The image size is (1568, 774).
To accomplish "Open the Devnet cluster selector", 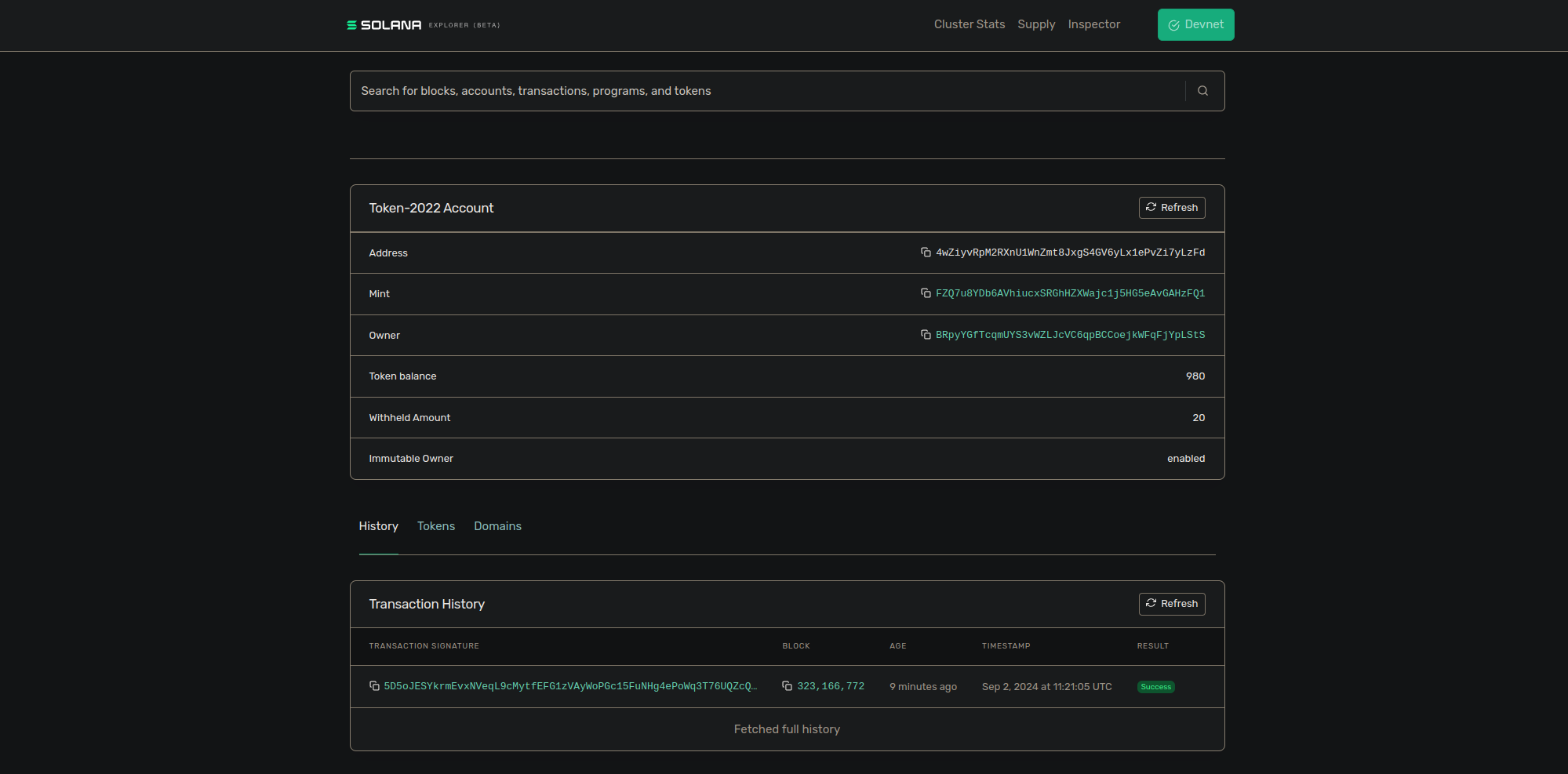I will point(1195,24).
